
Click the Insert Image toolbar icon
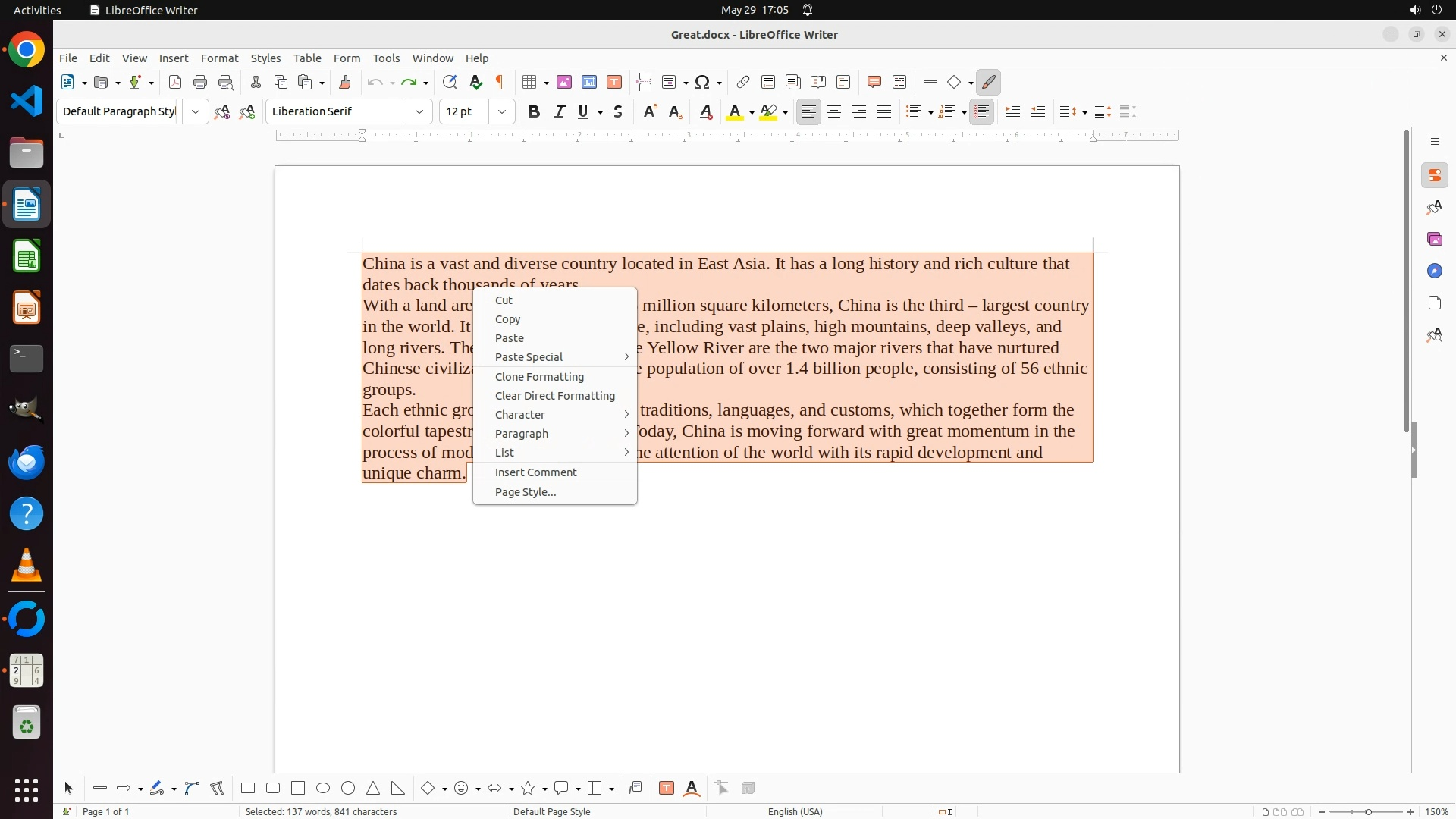pos(564,83)
